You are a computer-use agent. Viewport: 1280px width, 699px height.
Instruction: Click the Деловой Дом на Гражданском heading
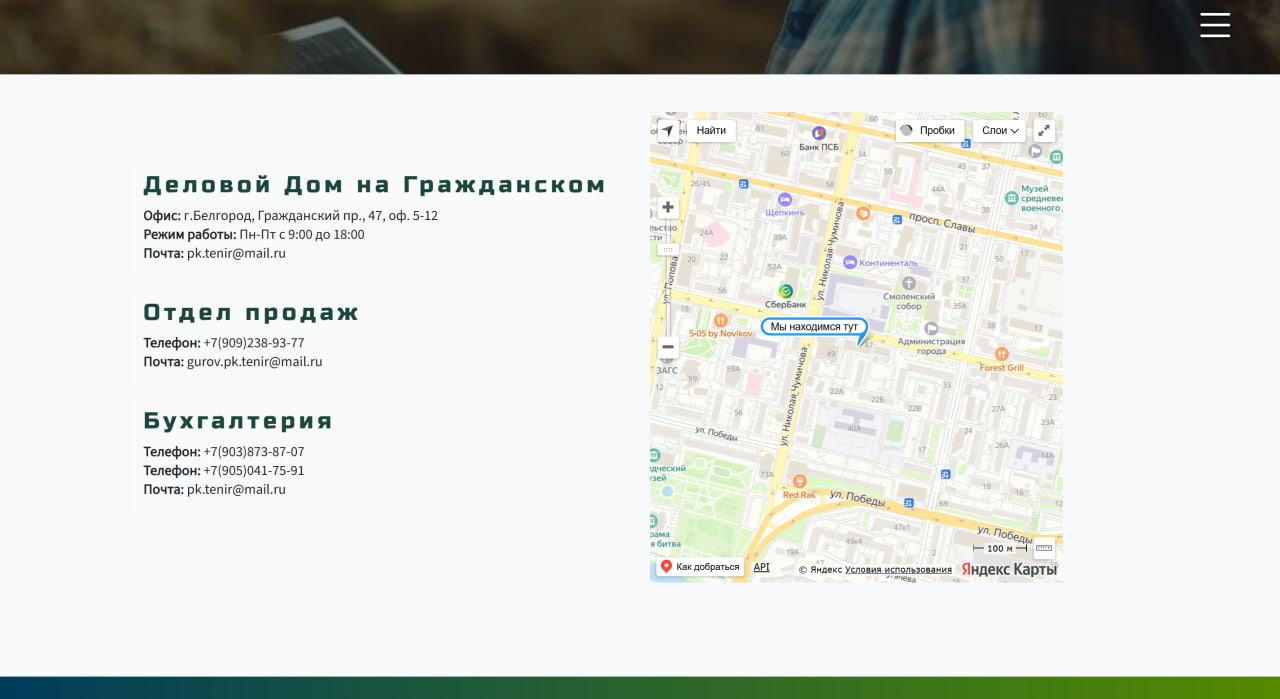375,185
